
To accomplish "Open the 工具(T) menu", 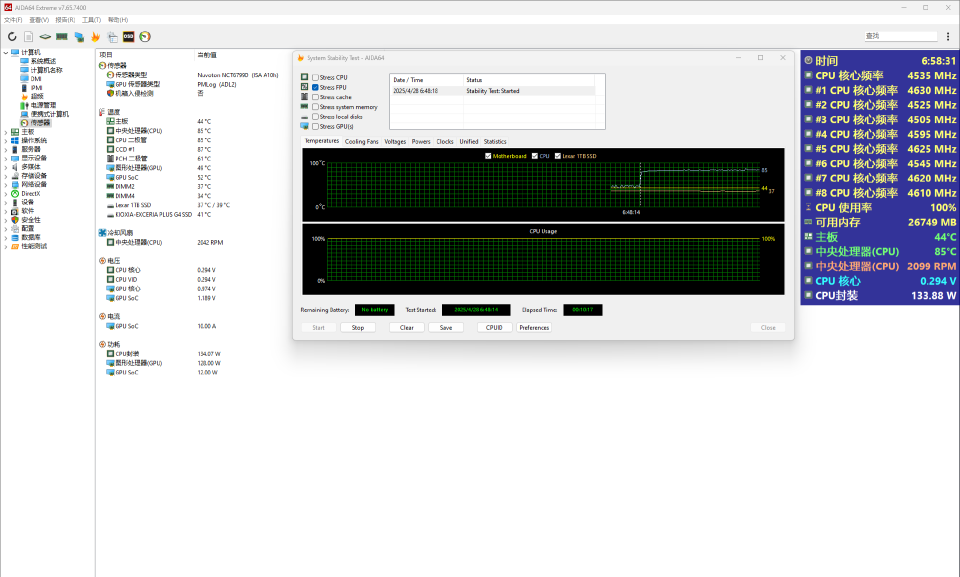I will [90, 19].
